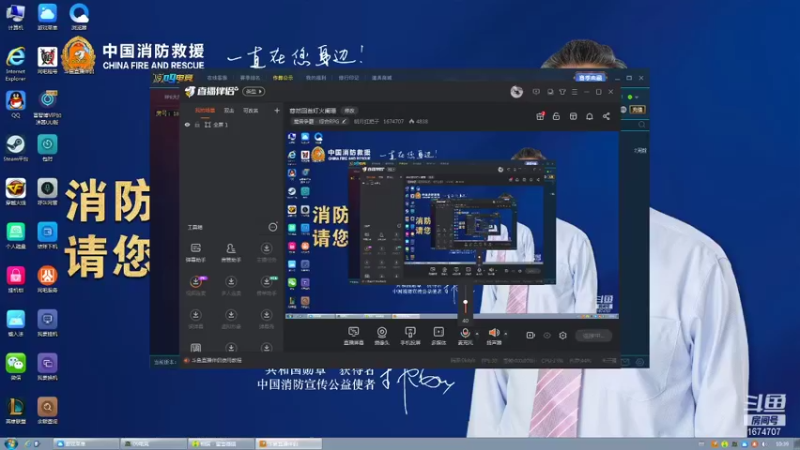Select the first tab in 09电竞 navigation

[217, 78]
